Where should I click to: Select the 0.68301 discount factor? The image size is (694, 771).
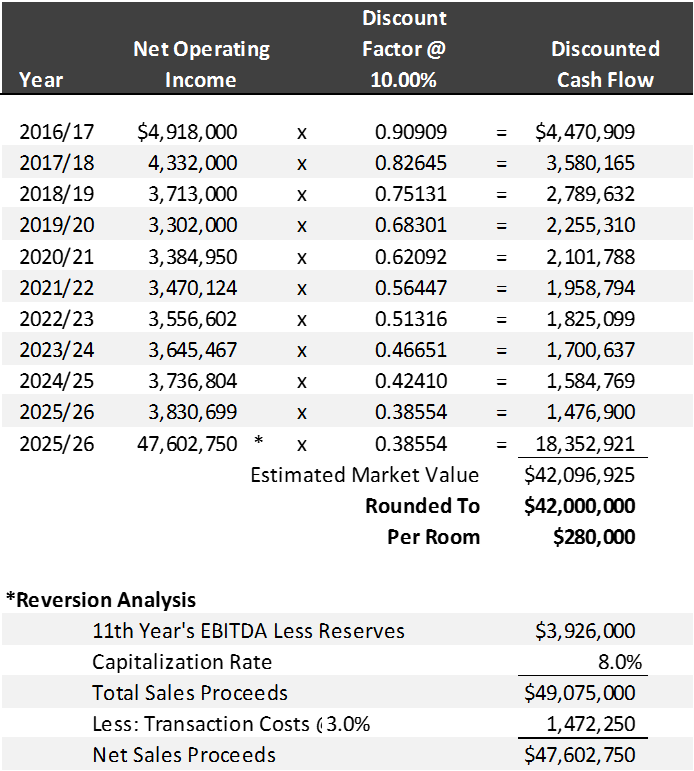point(411,225)
